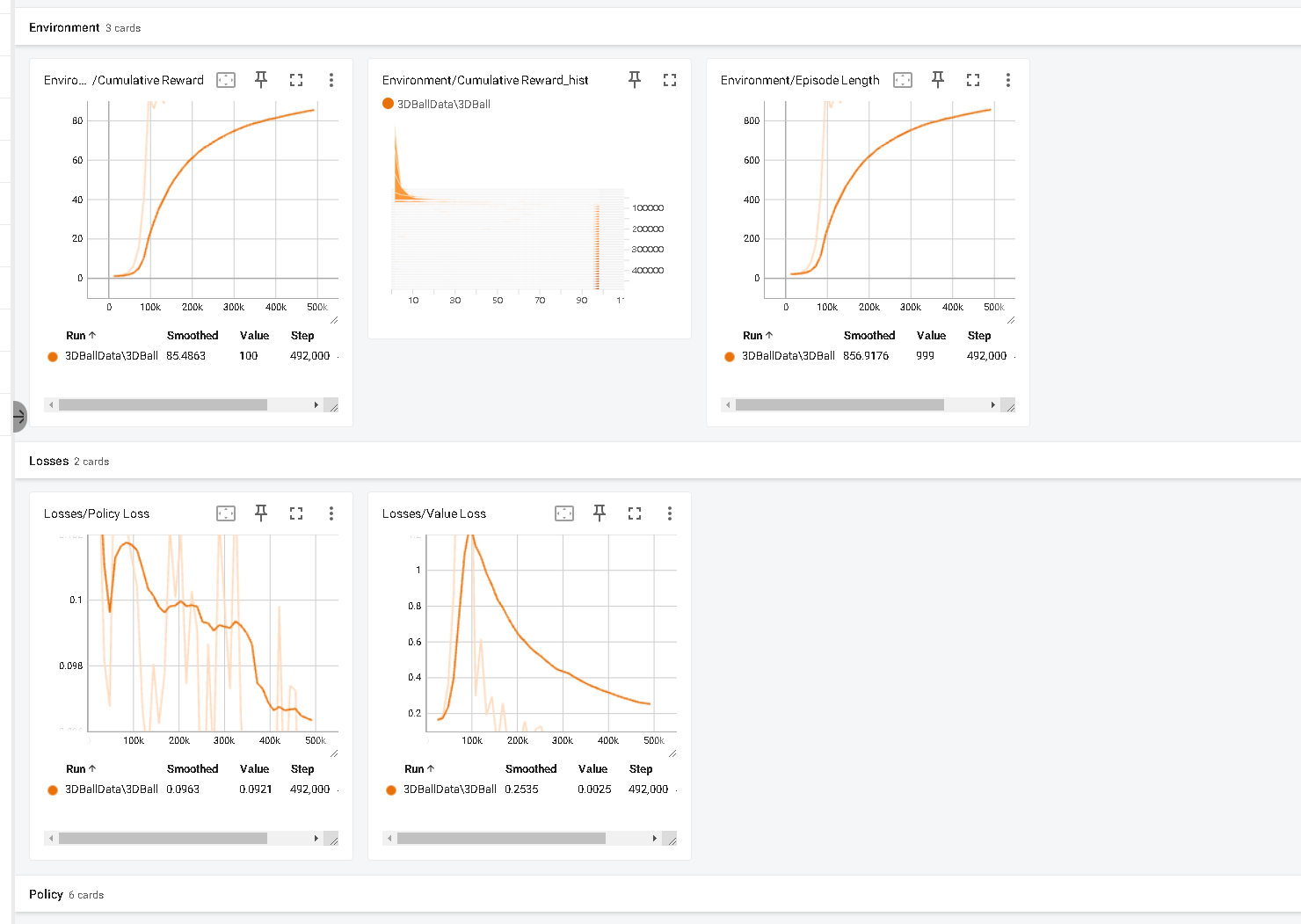Pin the Cumulative Reward card
Image resolution: width=1301 pixels, height=924 pixels.
[x=261, y=80]
